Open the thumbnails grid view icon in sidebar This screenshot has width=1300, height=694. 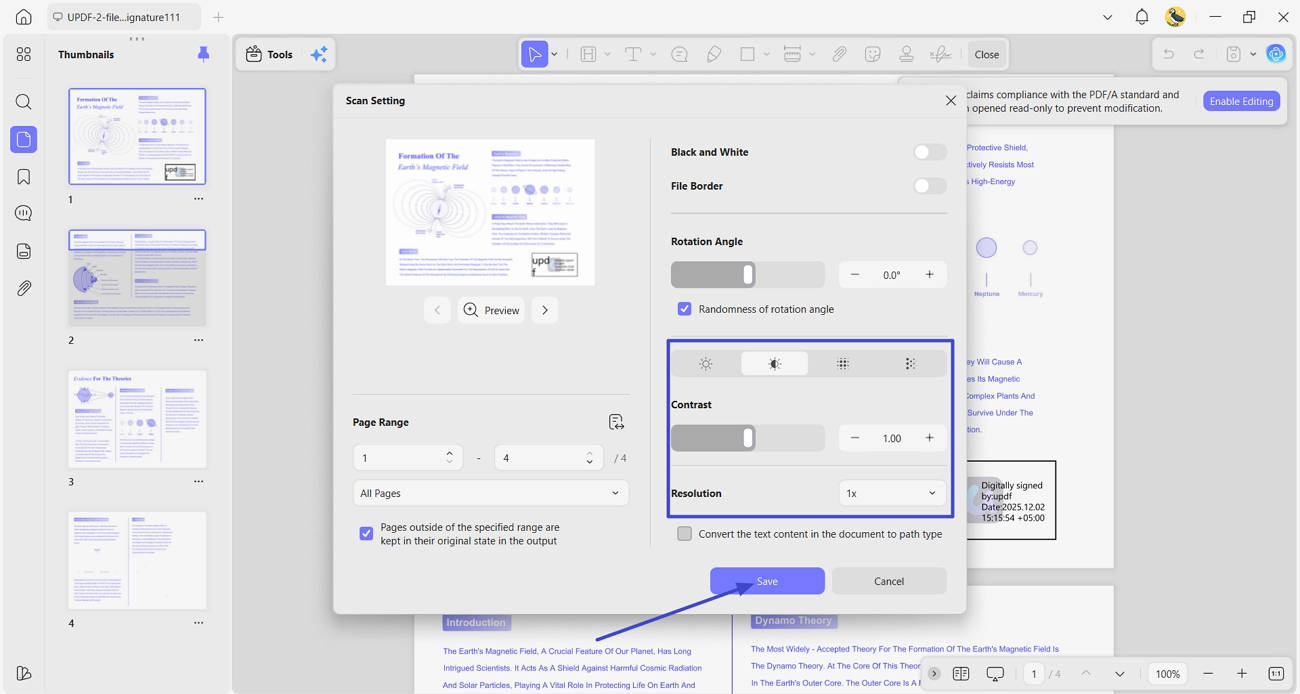click(23, 54)
